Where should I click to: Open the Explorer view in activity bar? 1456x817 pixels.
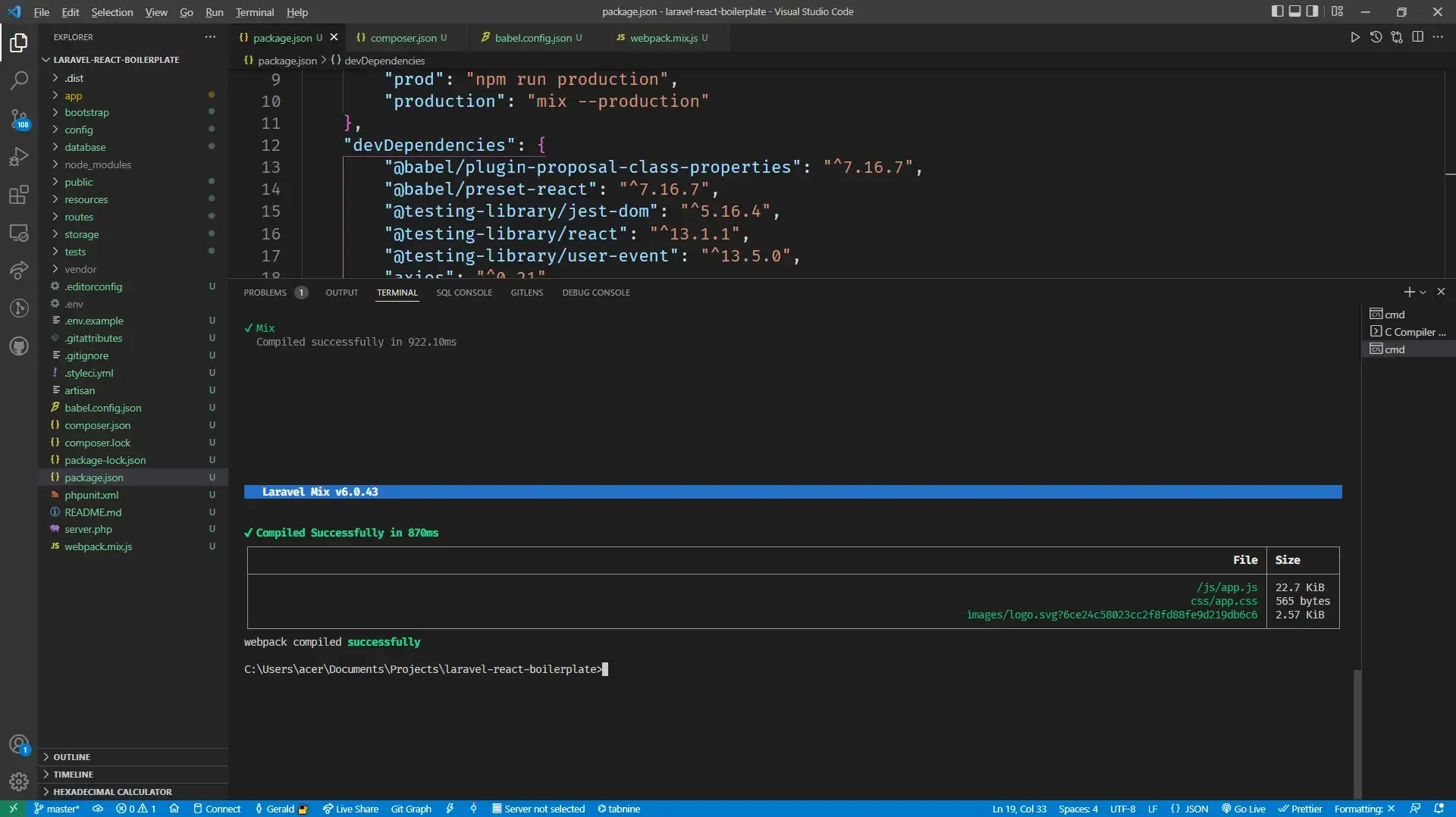tap(19, 43)
